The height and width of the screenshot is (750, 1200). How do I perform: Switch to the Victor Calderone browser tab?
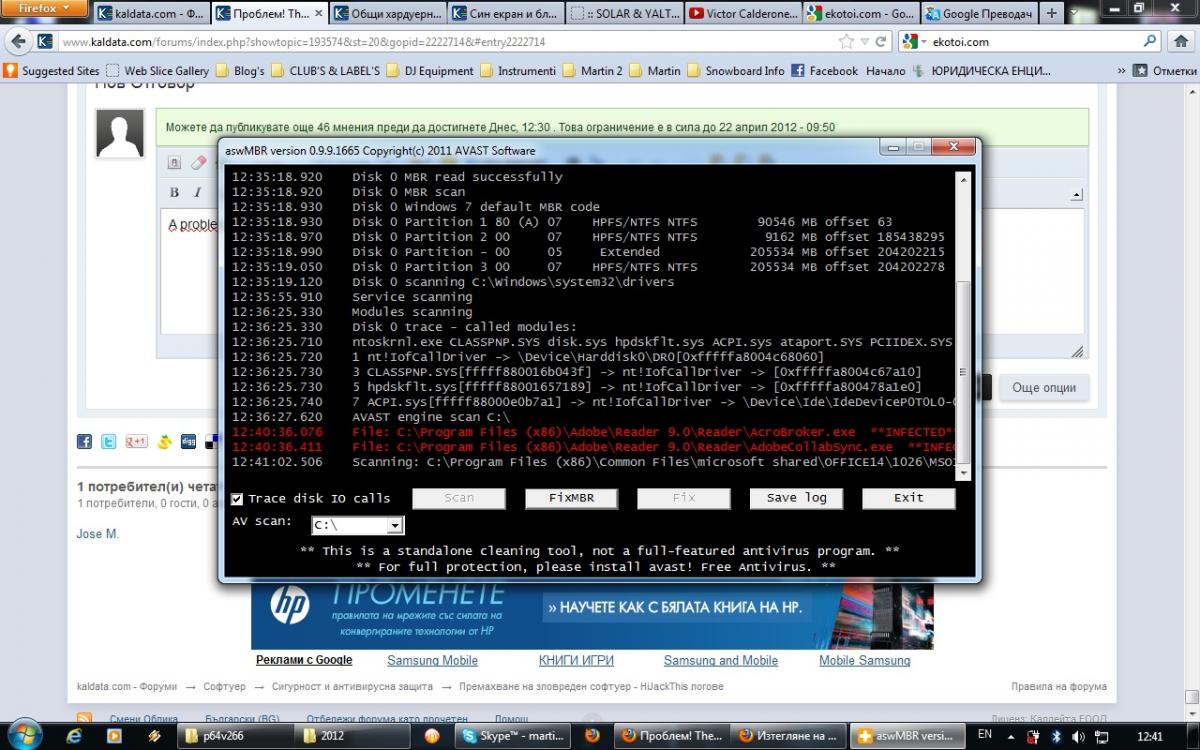click(x=743, y=14)
